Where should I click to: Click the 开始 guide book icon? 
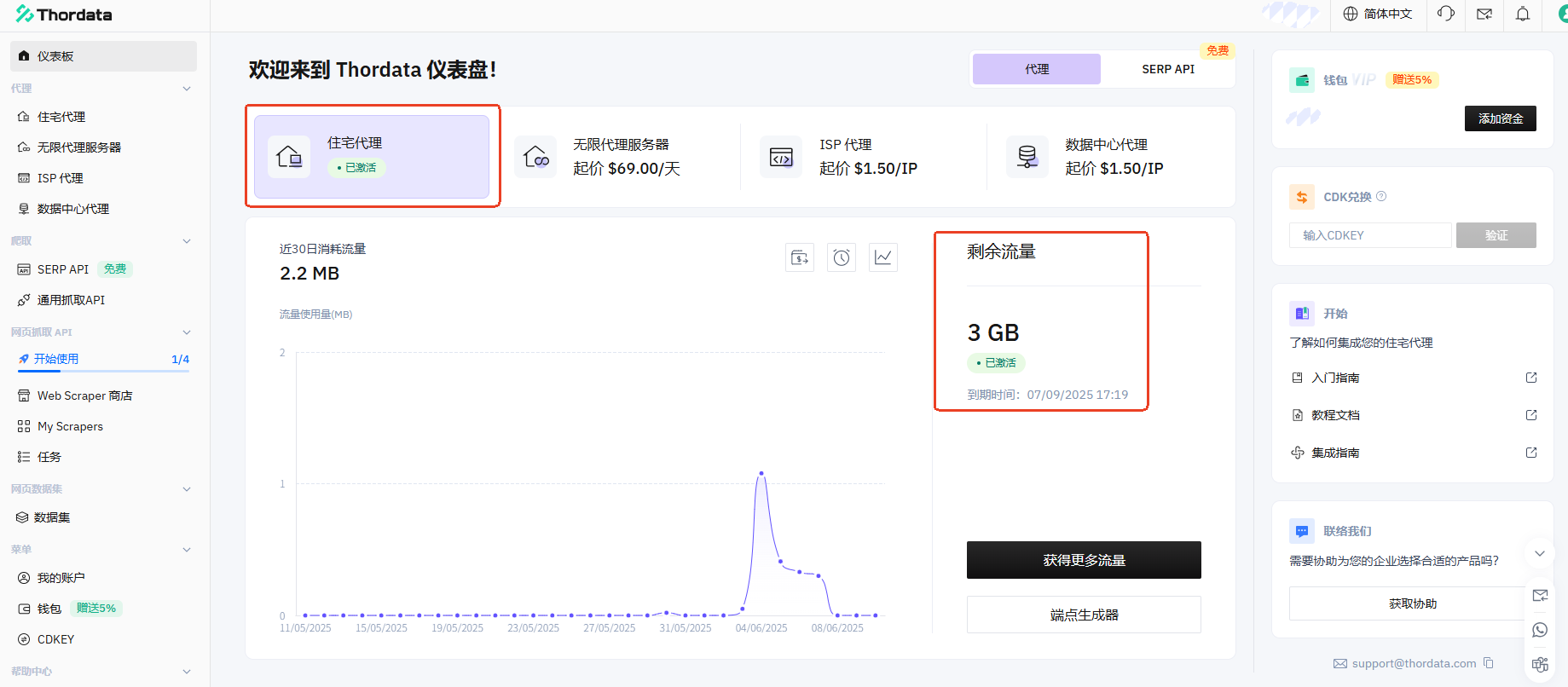(x=1302, y=314)
